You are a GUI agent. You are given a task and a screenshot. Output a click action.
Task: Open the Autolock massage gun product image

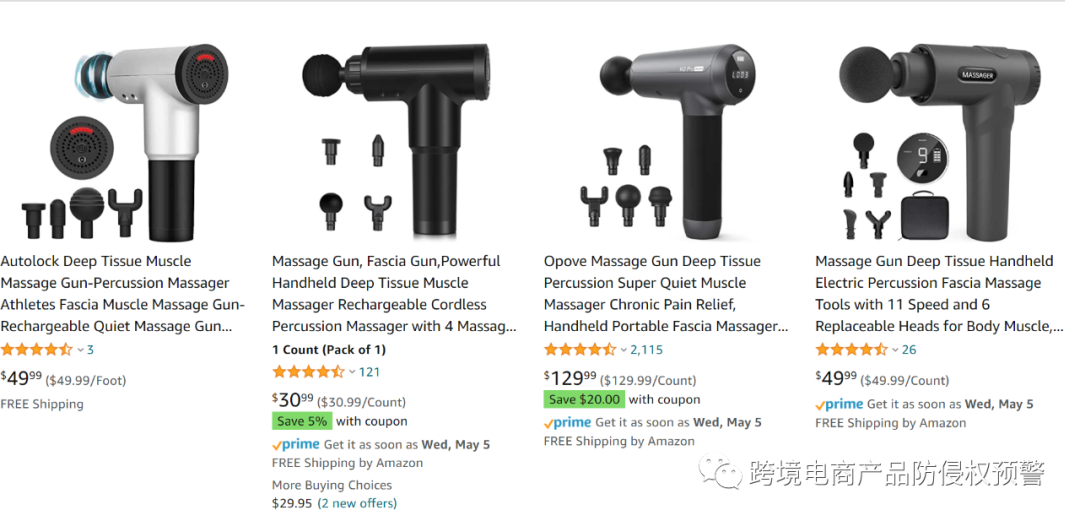118,141
